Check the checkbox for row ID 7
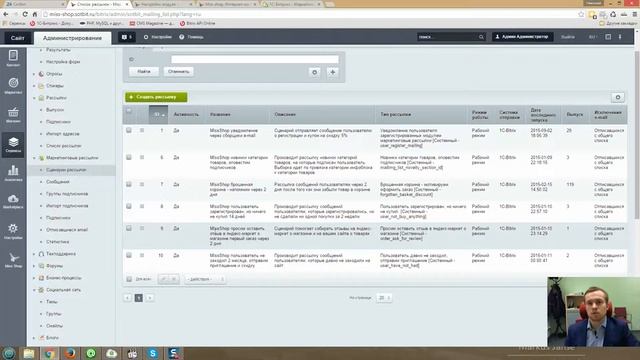 (x=129, y=184)
